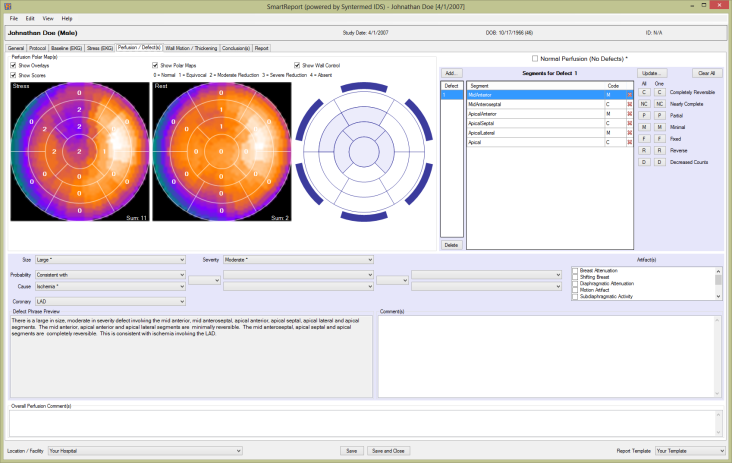Click the Stress polar map image
The height and width of the screenshot is (463, 732).
pyautogui.click(x=80, y=150)
